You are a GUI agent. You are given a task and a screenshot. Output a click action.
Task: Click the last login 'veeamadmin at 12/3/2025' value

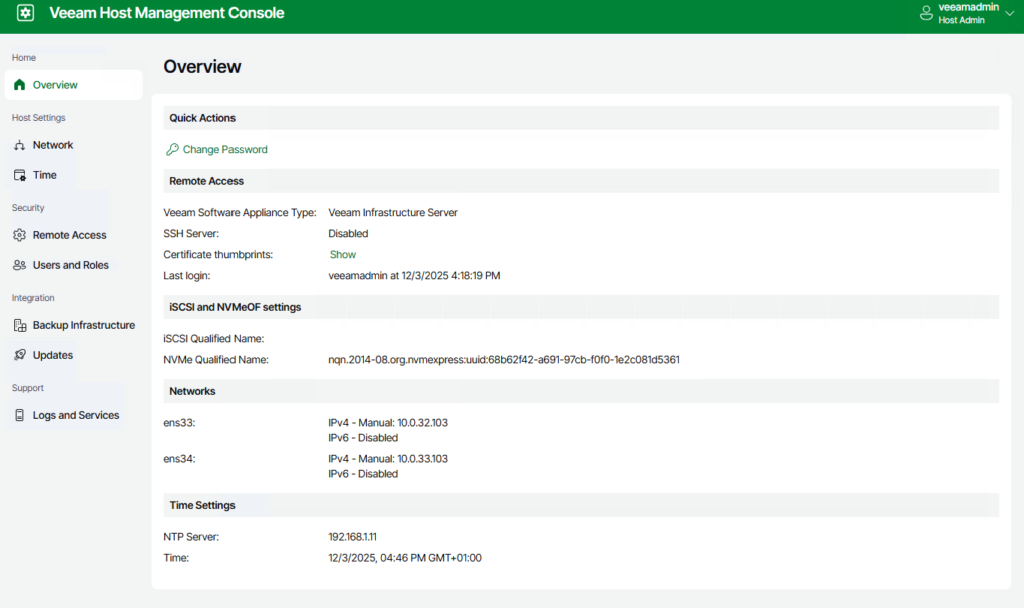coord(414,276)
